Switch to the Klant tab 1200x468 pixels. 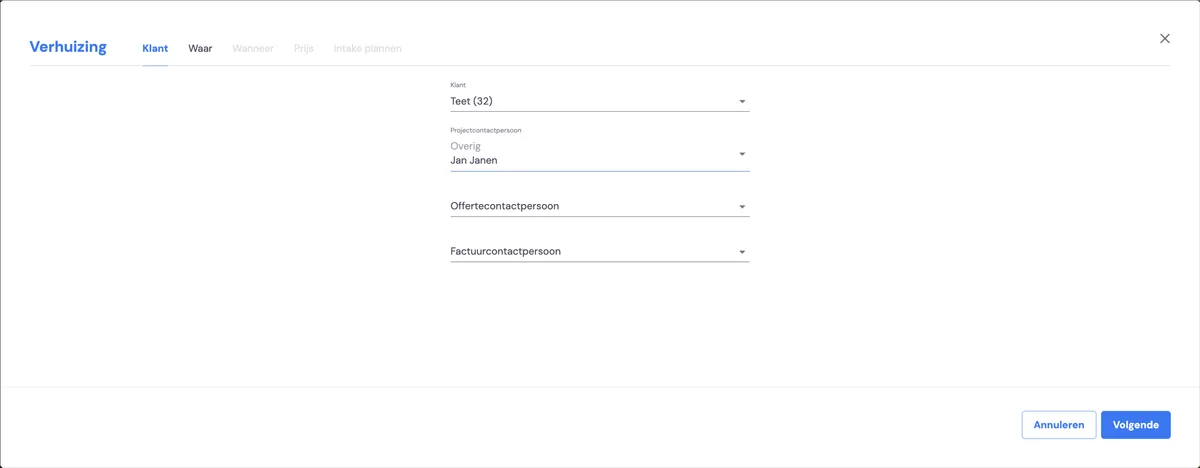click(x=155, y=48)
